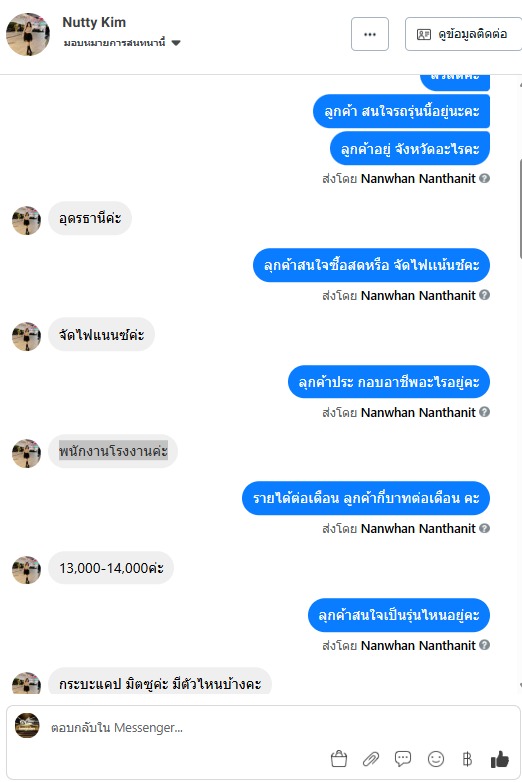Click the avatar next to 'อุดรธานีค่ะ' message
Screen dimensions: 522x782
click(x=26, y=220)
